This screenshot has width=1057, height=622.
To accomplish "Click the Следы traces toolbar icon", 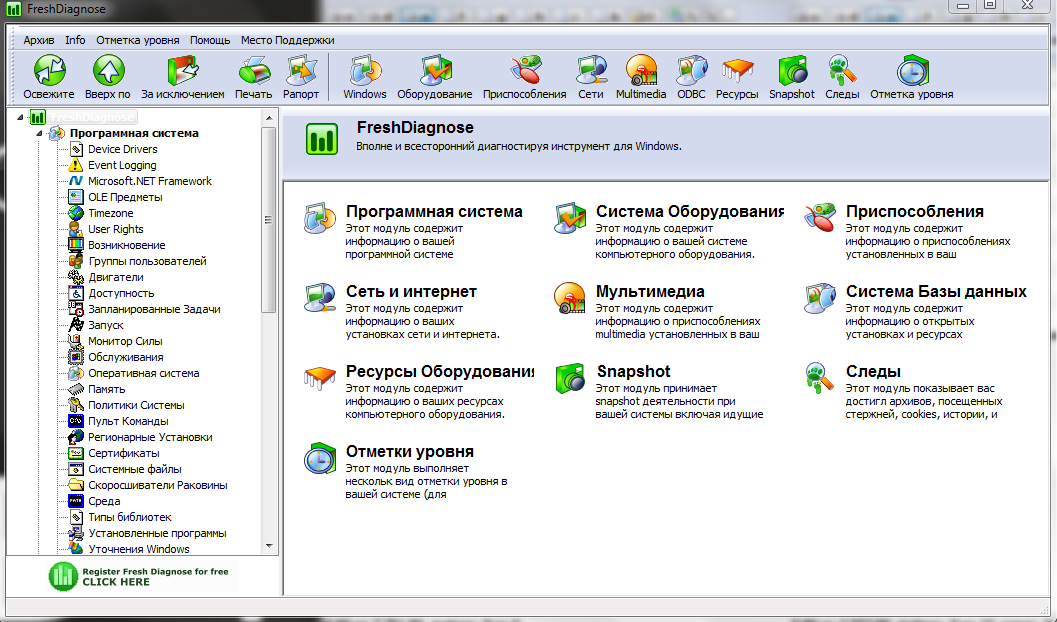I will (842, 71).
